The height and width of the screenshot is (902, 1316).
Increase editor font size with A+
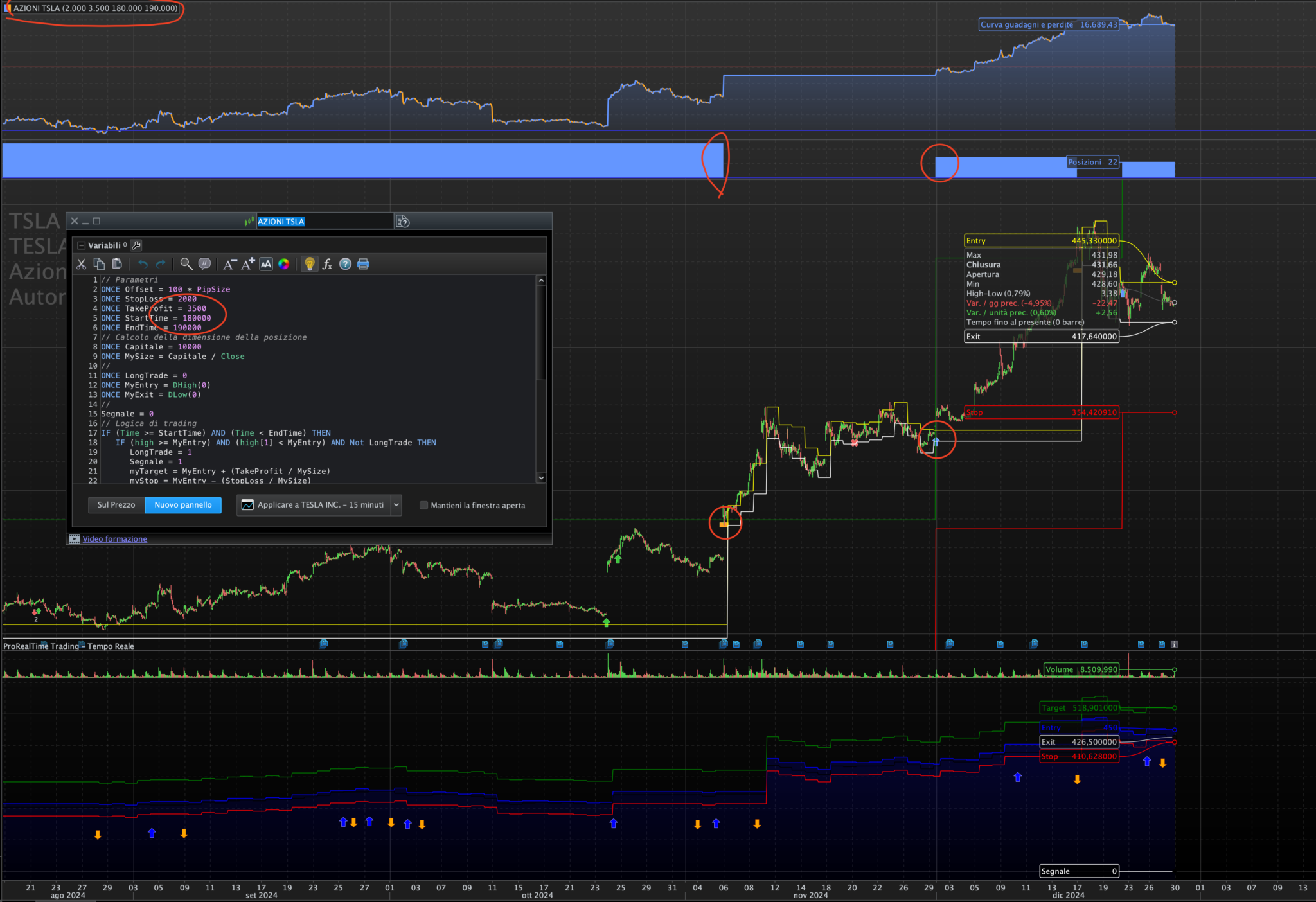click(x=248, y=264)
